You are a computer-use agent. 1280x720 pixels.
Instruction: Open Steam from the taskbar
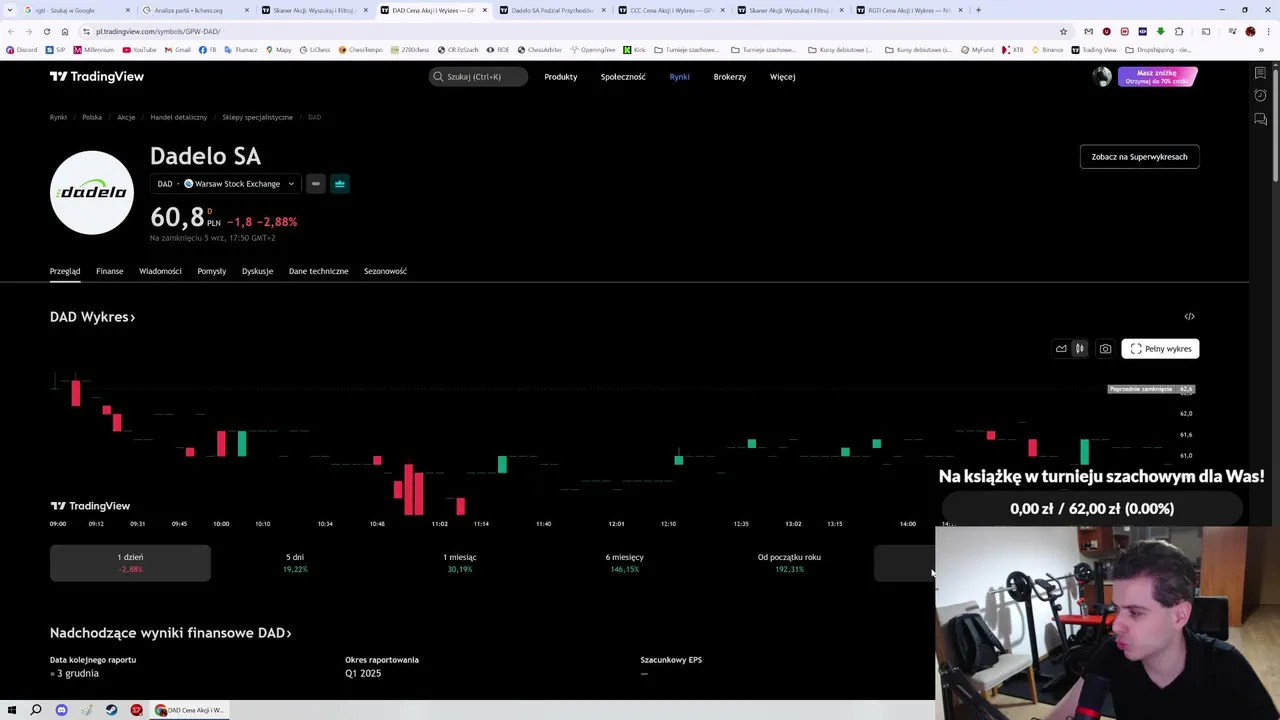click(x=111, y=710)
